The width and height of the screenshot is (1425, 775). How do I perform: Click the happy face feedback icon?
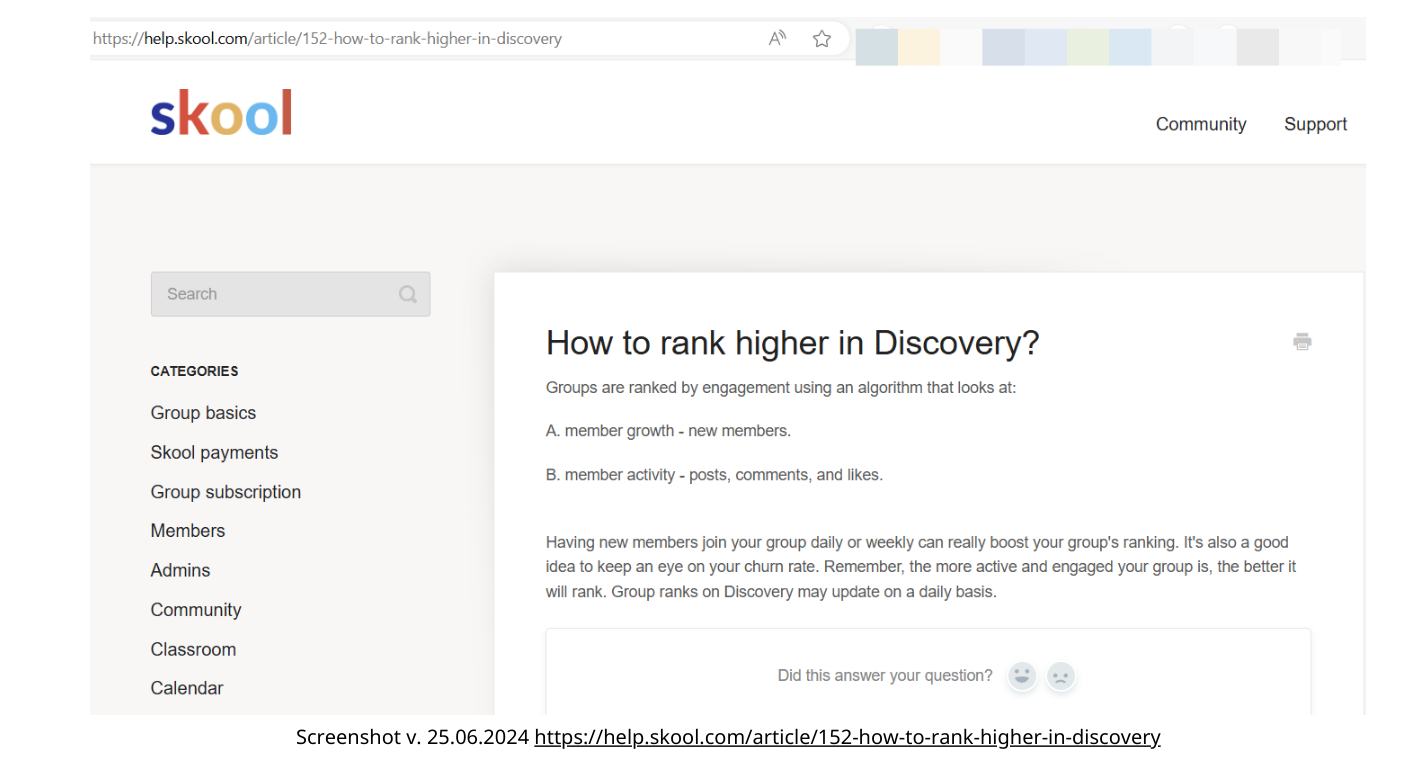click(x=1022, y=676)
